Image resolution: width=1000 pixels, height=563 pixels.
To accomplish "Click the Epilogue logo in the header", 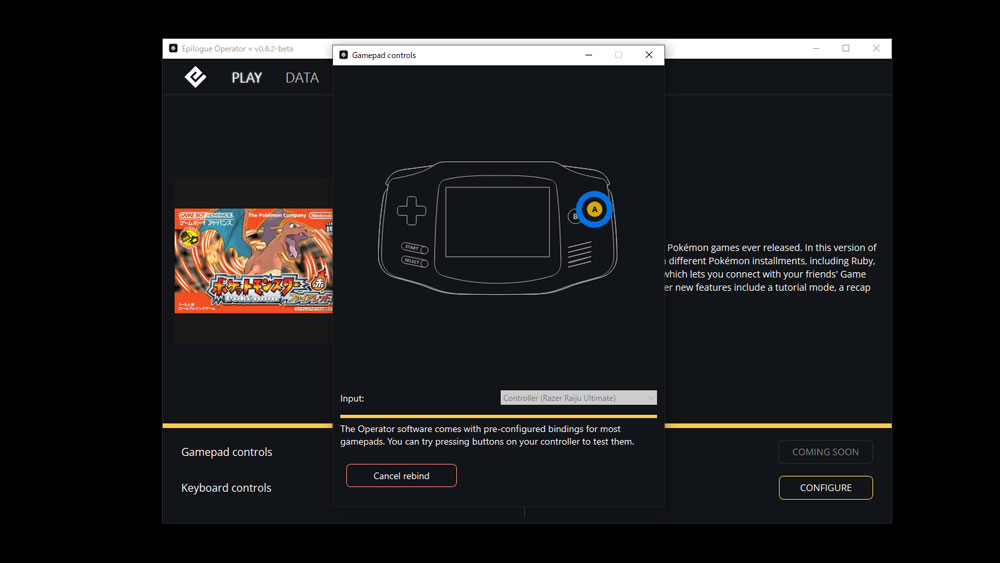I will pyautogui.click(x=196, y=77).
